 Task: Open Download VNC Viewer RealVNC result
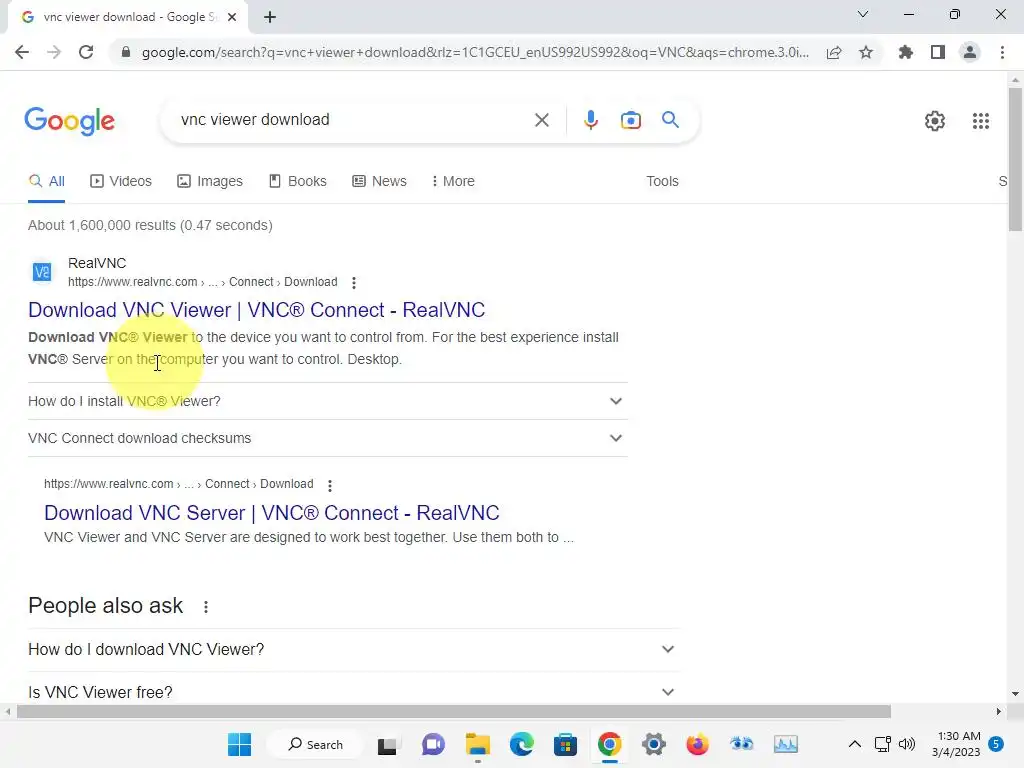point(257,310)
